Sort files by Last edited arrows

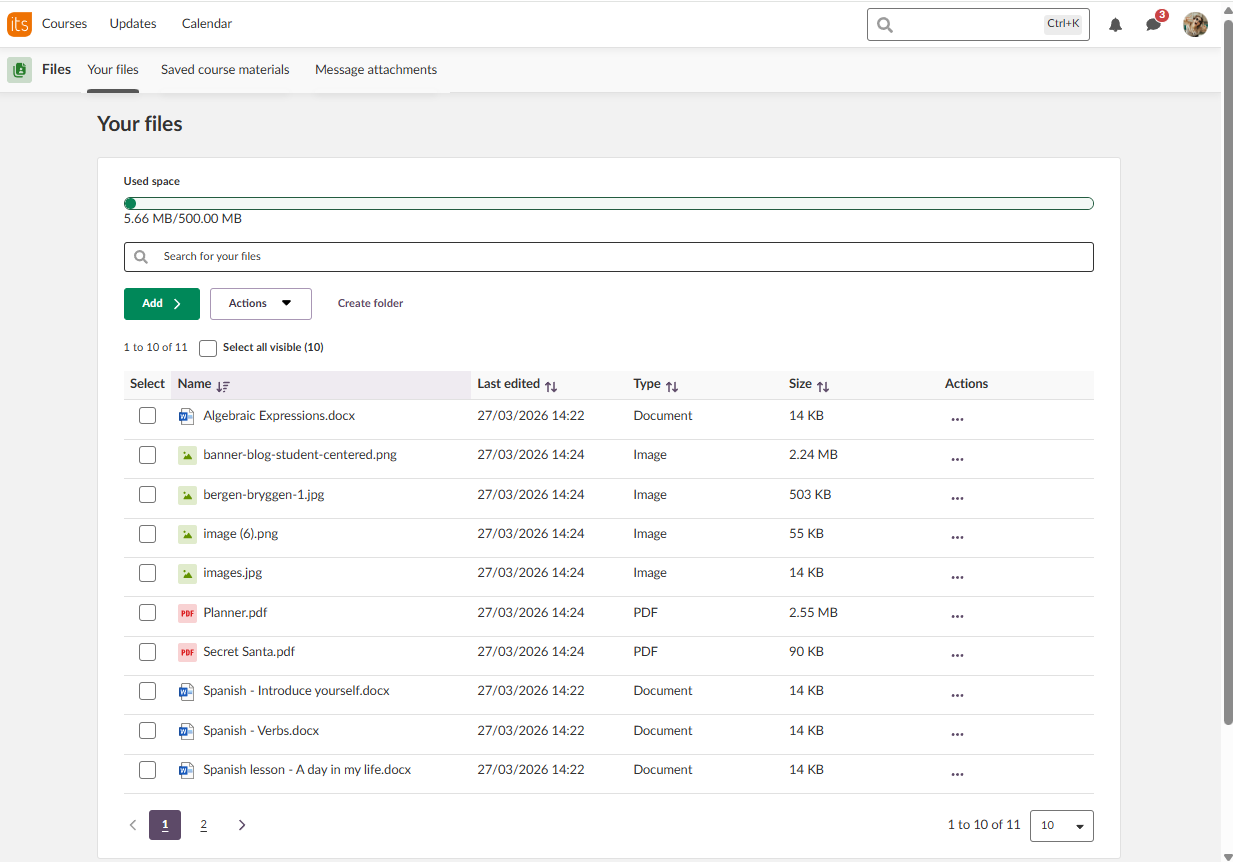pos(551,385)
